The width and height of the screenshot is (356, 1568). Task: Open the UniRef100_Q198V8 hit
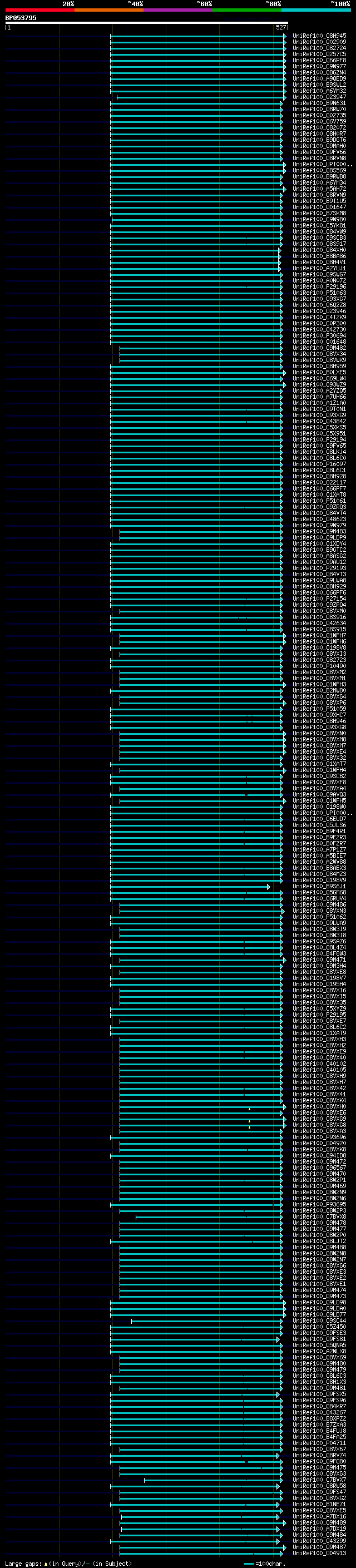pos(319,647)
